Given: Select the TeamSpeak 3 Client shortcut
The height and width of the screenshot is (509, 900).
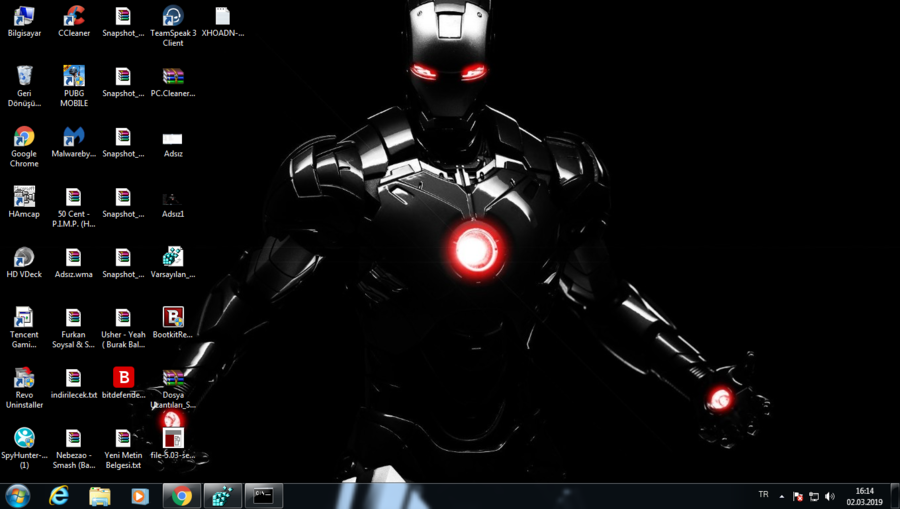Looking at the screenshot, I should [173, 26].
